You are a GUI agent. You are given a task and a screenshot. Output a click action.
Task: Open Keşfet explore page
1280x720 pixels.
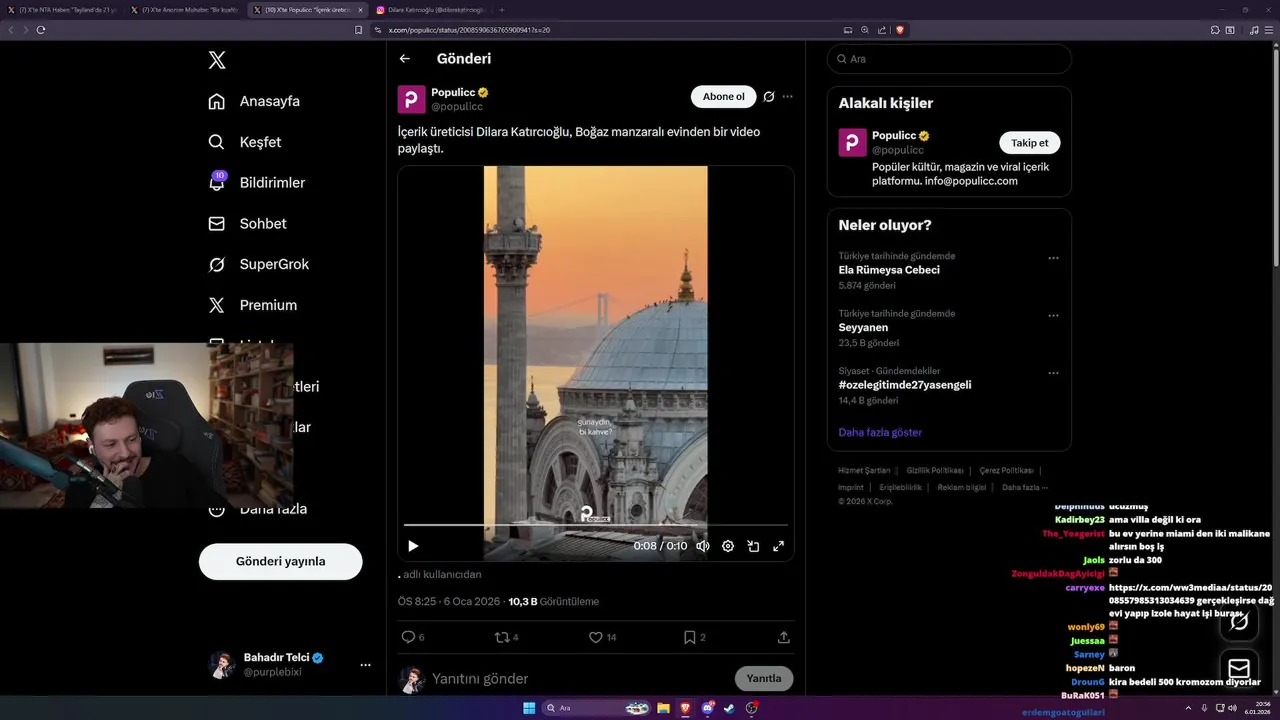pyautogui.click(x=245, y=142)
